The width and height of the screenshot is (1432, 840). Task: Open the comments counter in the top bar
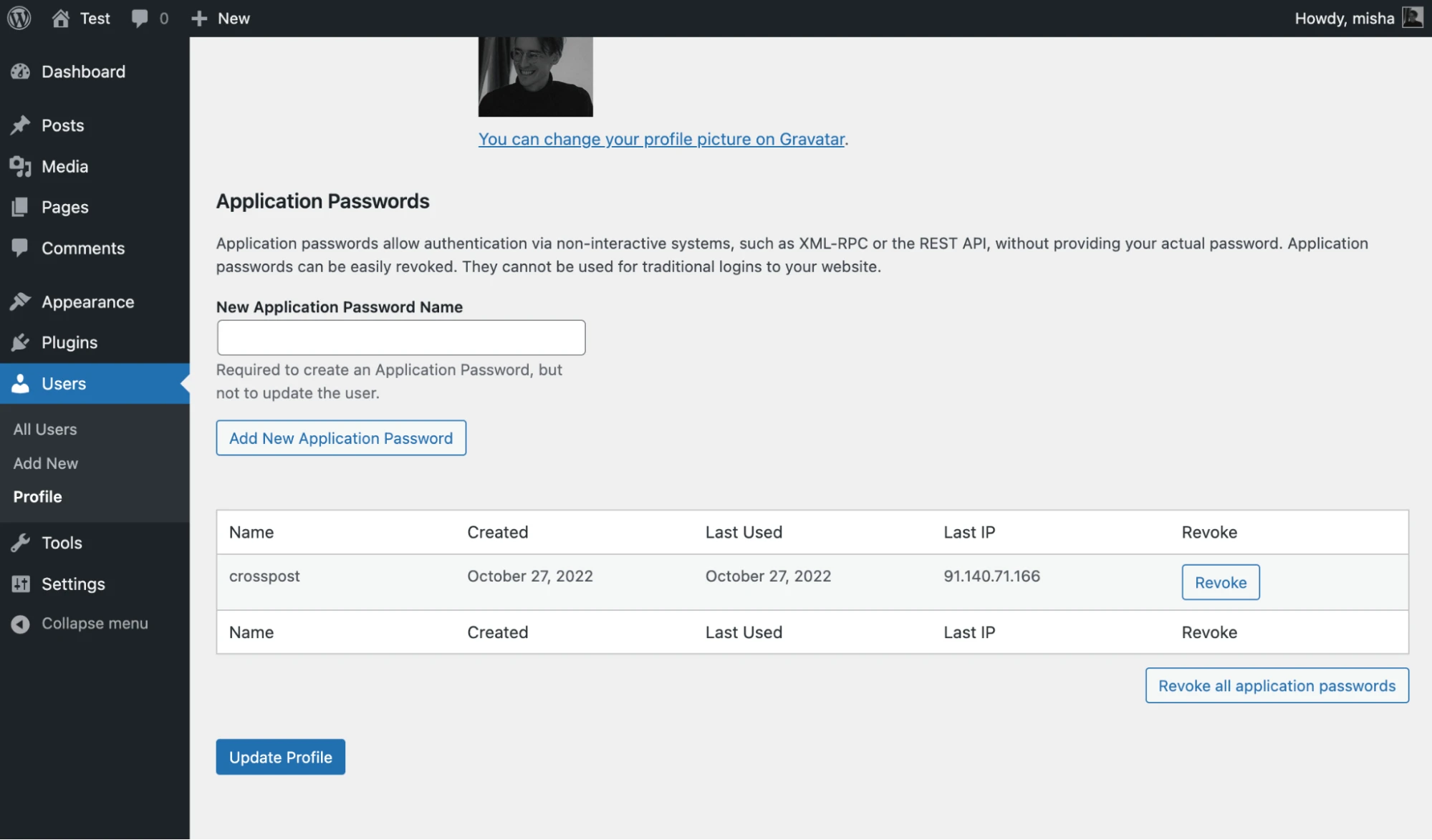pyautogui.click(x=149, y=18)
